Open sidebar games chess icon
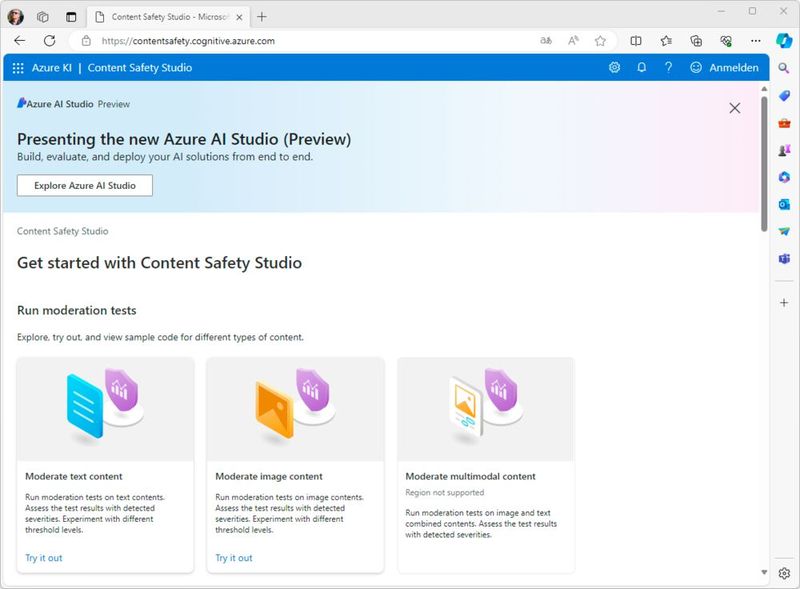This screenshot has width=800, height=589. tap(784, 150)
